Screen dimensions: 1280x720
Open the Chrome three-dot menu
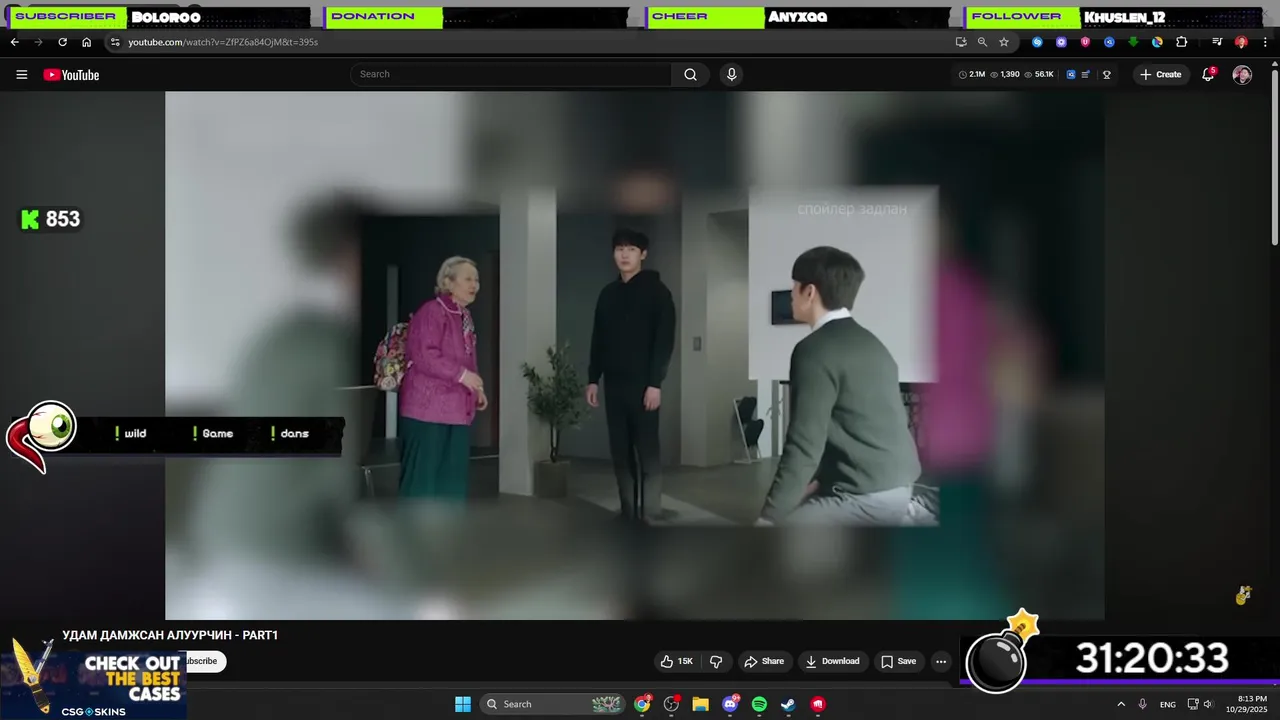(x=1264, y=42)
